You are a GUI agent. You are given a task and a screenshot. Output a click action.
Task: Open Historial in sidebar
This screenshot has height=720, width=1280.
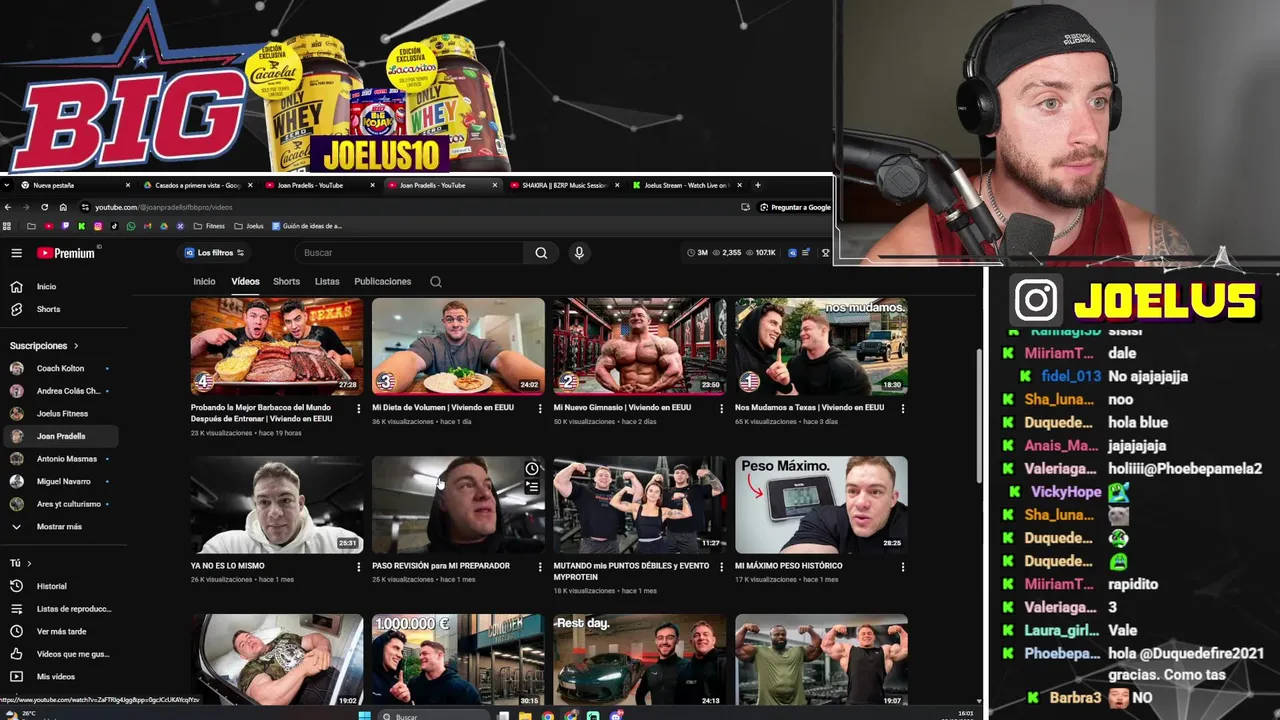(59, 586)
